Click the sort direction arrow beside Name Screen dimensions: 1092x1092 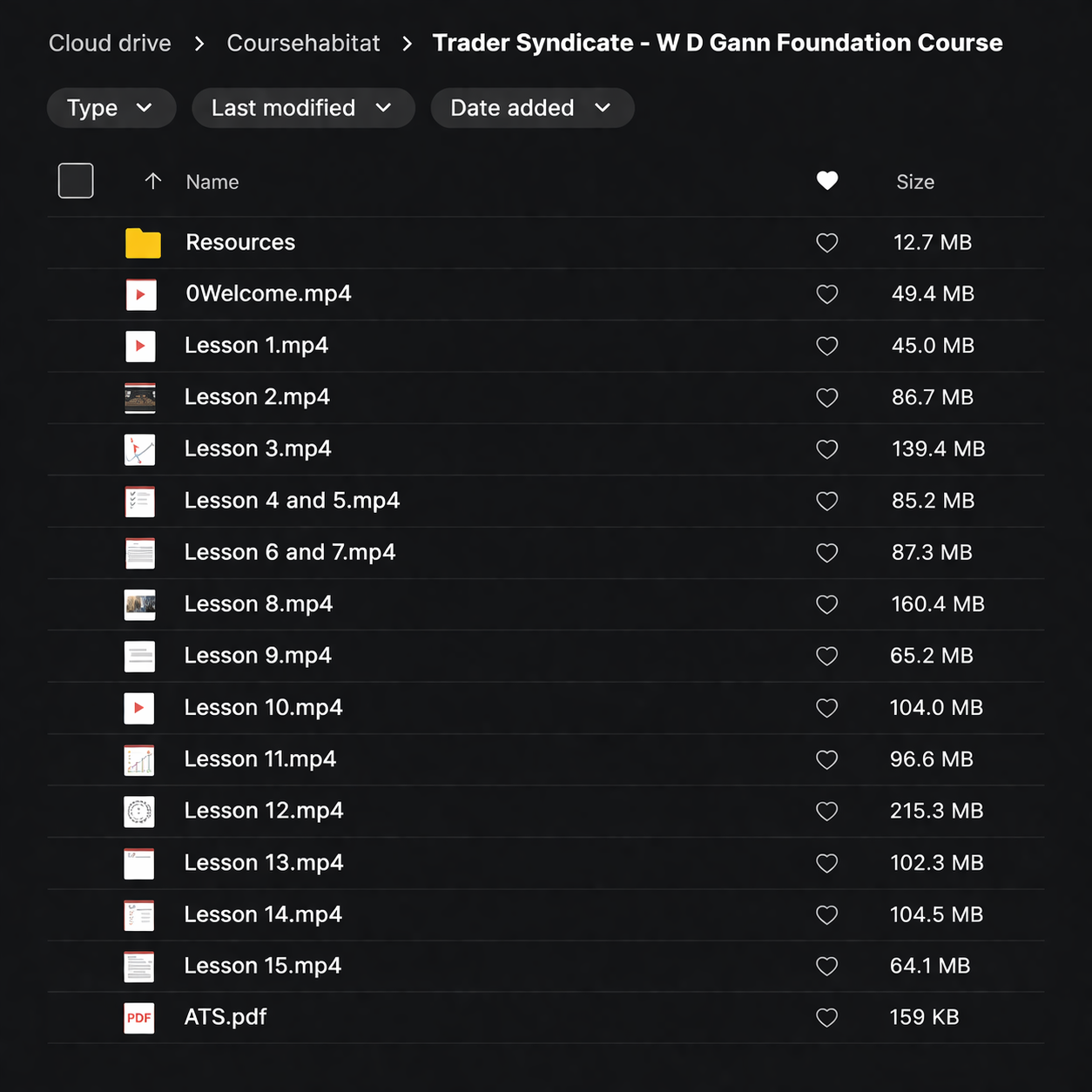(153, 181)
